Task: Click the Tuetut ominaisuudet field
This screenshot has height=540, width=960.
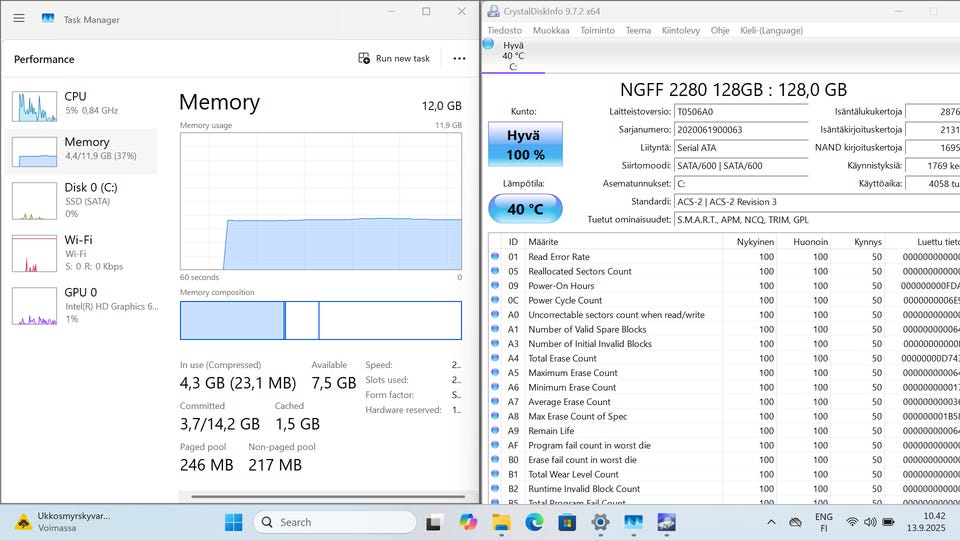Action: point(817,219)
